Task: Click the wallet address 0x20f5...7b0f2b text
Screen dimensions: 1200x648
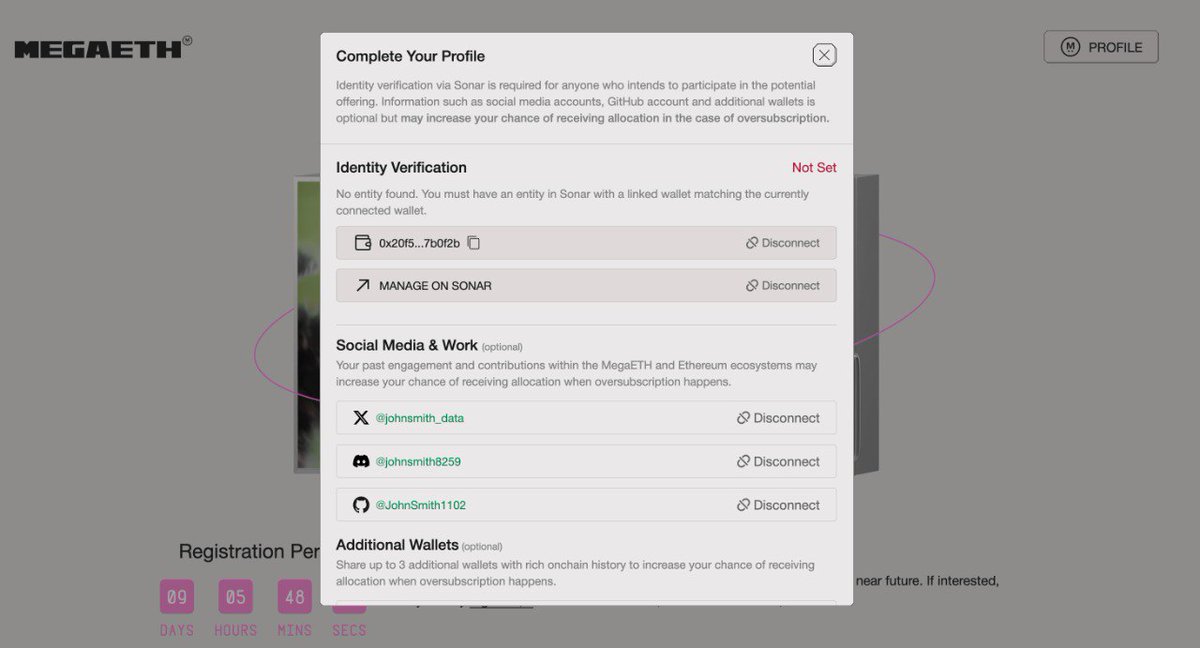Action: 419,243
